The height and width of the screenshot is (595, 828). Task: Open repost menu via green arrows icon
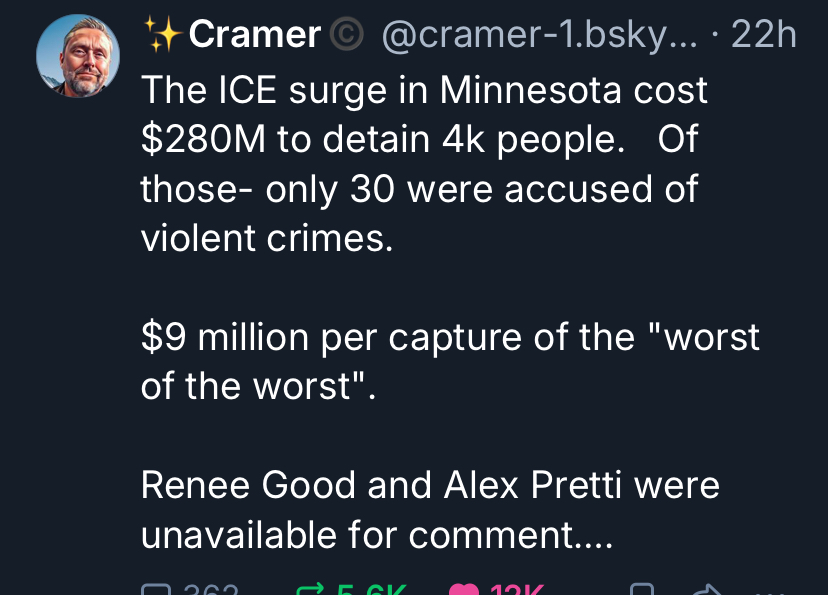[x=312, y=590]
